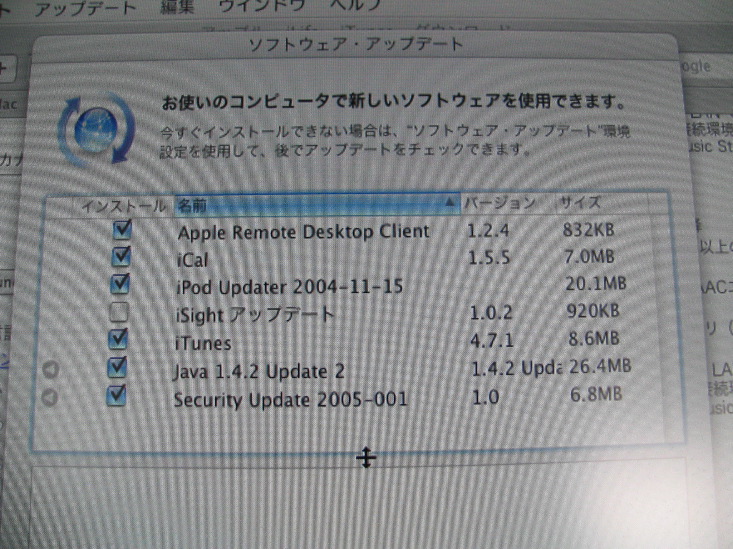Uncheck the iTunes install checkbox

[118, 339]
